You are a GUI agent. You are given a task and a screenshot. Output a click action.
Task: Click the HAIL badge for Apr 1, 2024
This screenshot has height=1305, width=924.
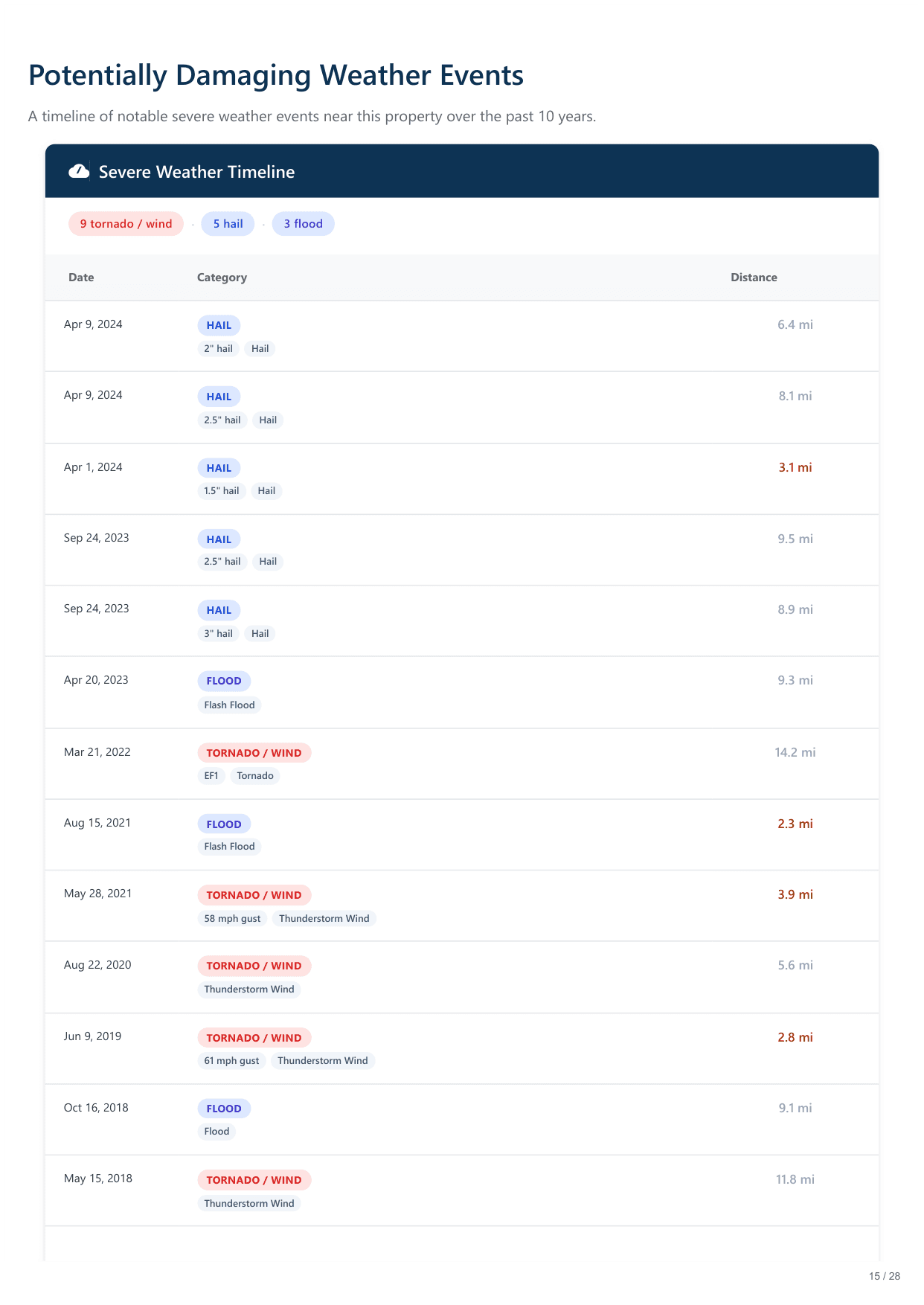[x=219, y=468]
